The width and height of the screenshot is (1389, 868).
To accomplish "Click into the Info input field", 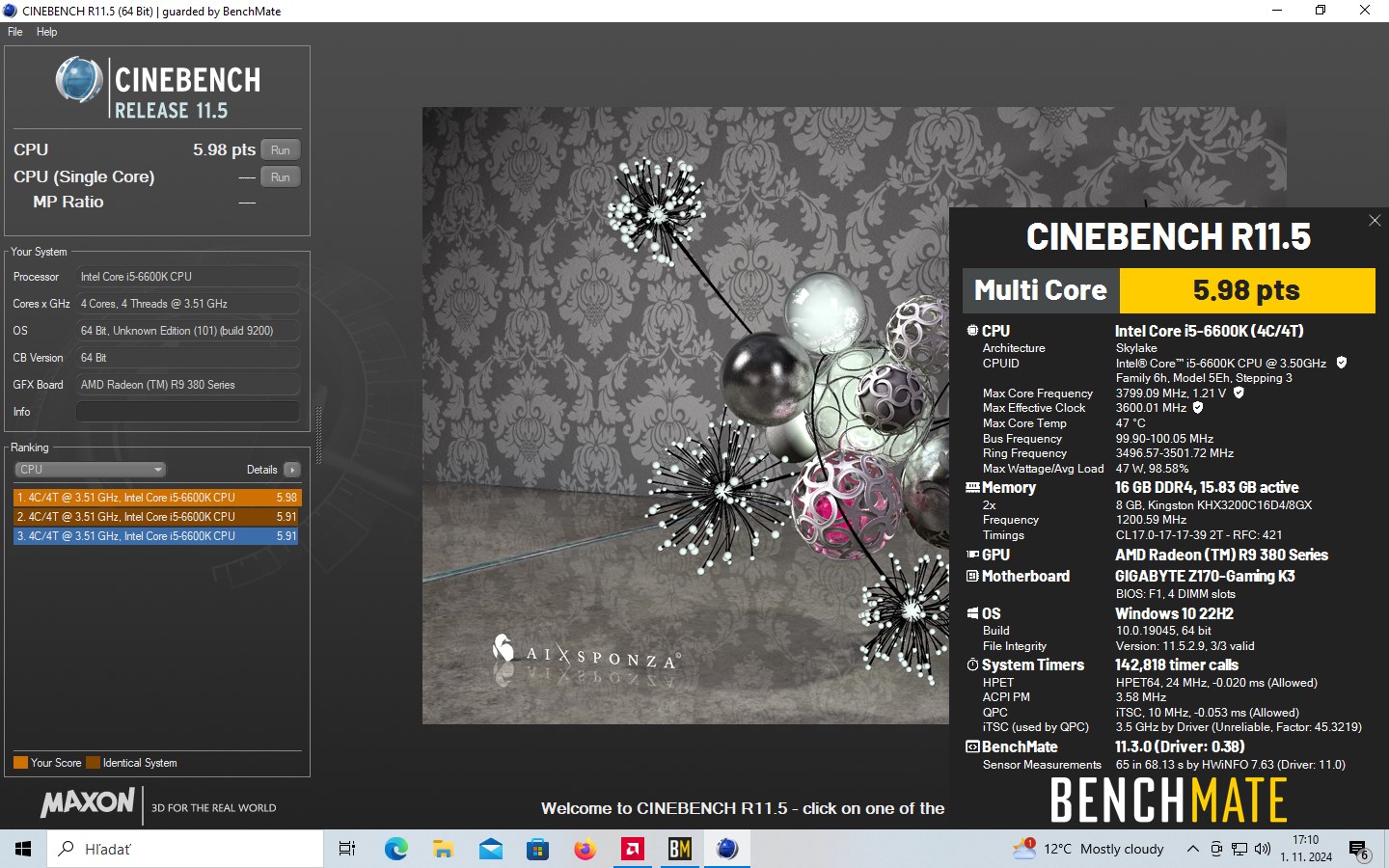I will click(x=187, y=412).
